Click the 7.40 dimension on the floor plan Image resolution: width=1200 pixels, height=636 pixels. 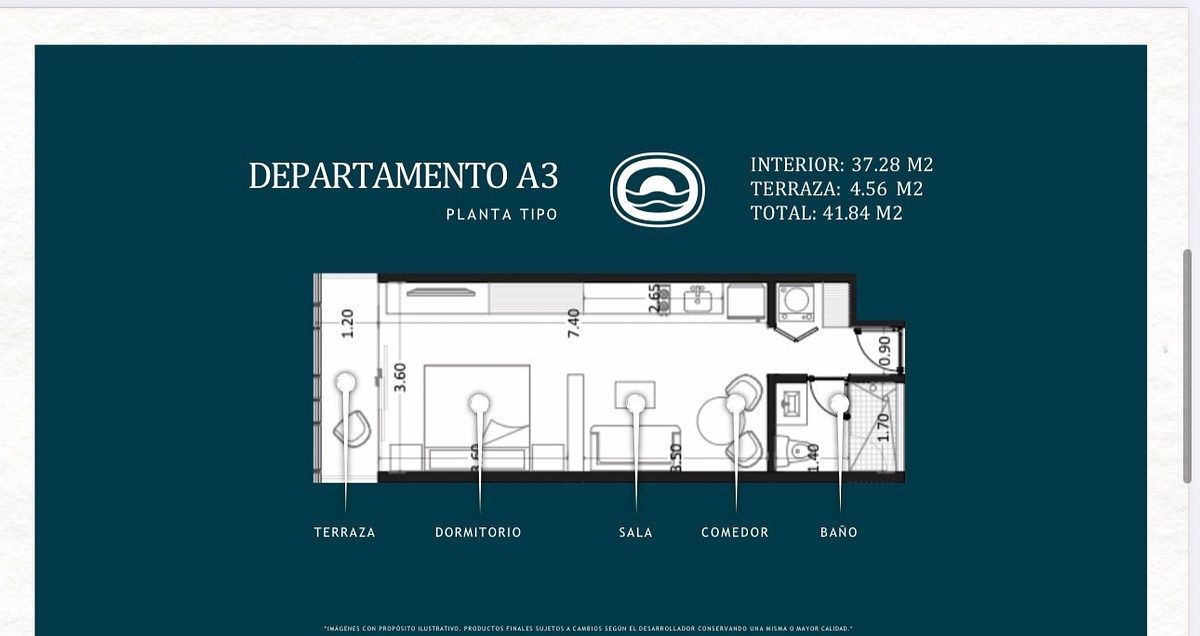pos(573,324)
